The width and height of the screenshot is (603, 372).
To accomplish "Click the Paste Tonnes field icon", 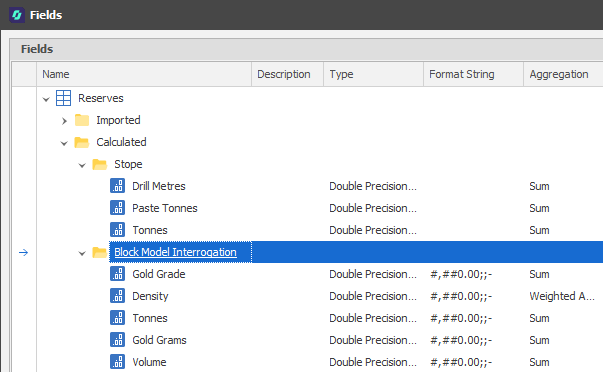I will [117, 208].
